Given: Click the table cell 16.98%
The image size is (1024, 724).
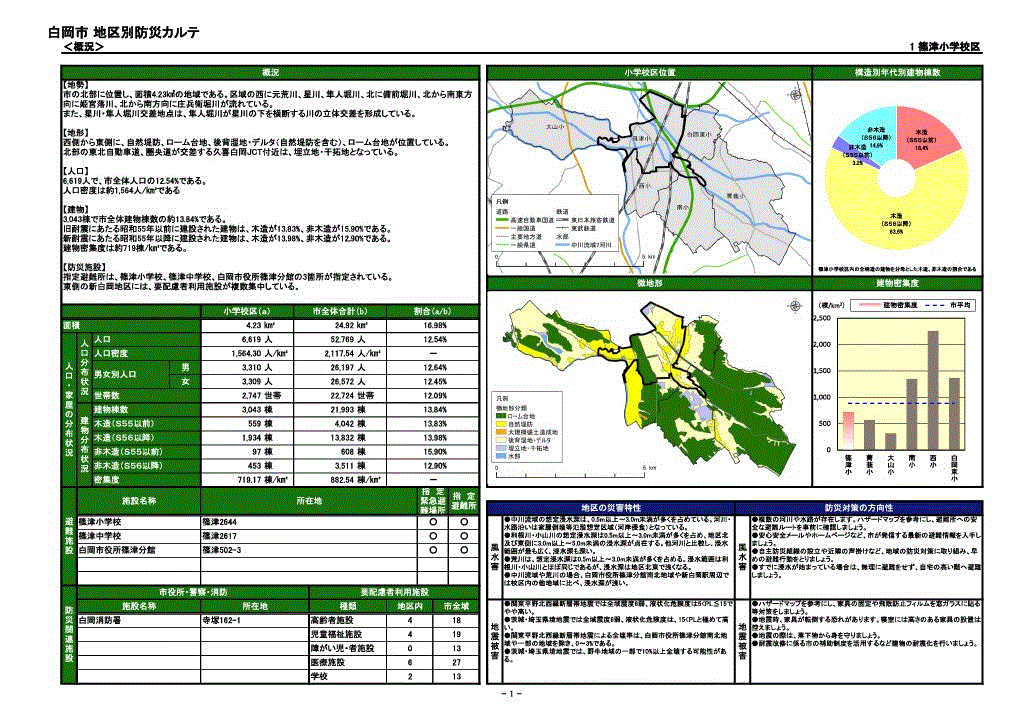Looking at the screenshot, I should (x=434, y=325).
